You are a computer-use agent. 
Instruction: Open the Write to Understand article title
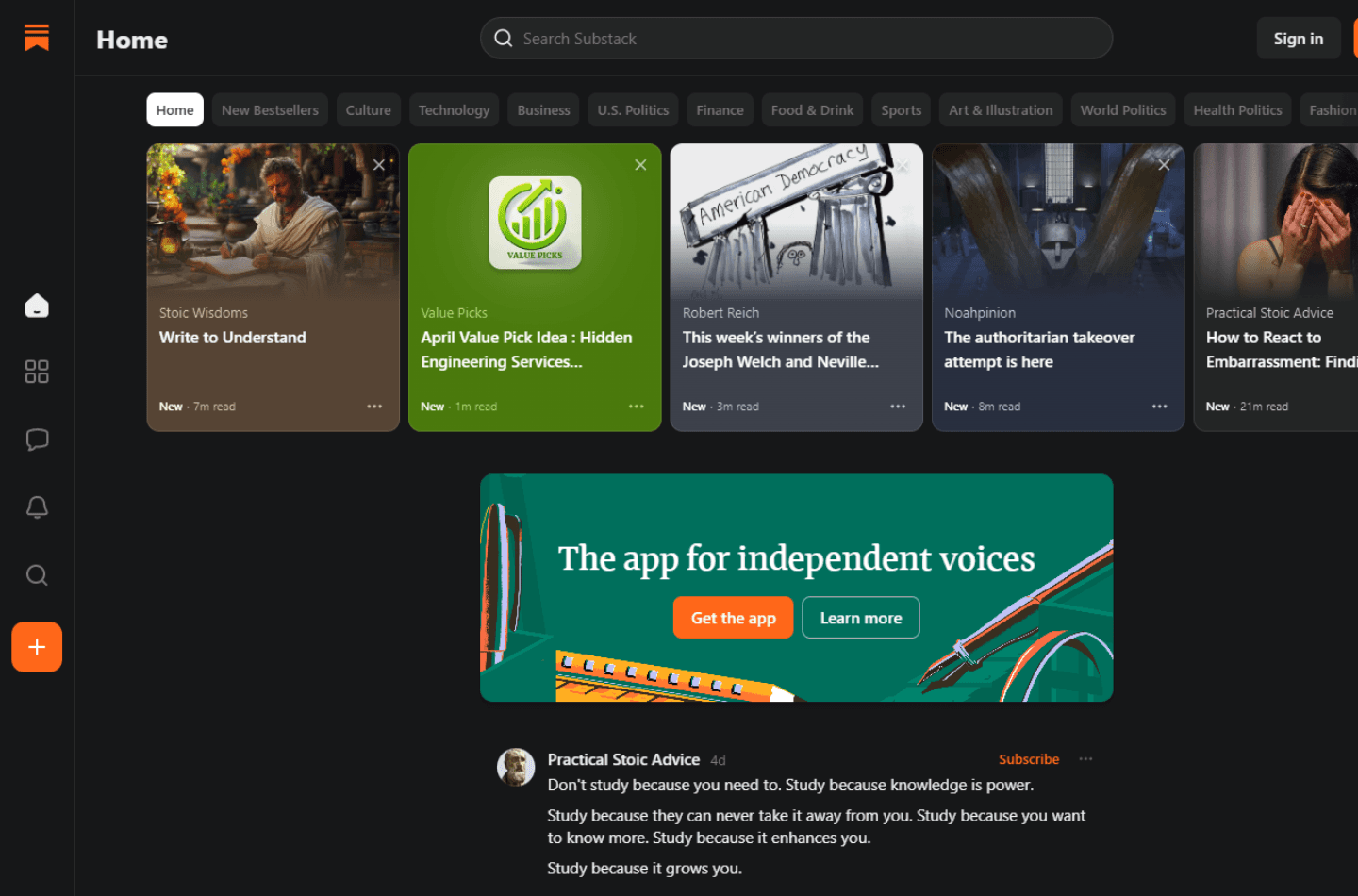coord(233,338)
